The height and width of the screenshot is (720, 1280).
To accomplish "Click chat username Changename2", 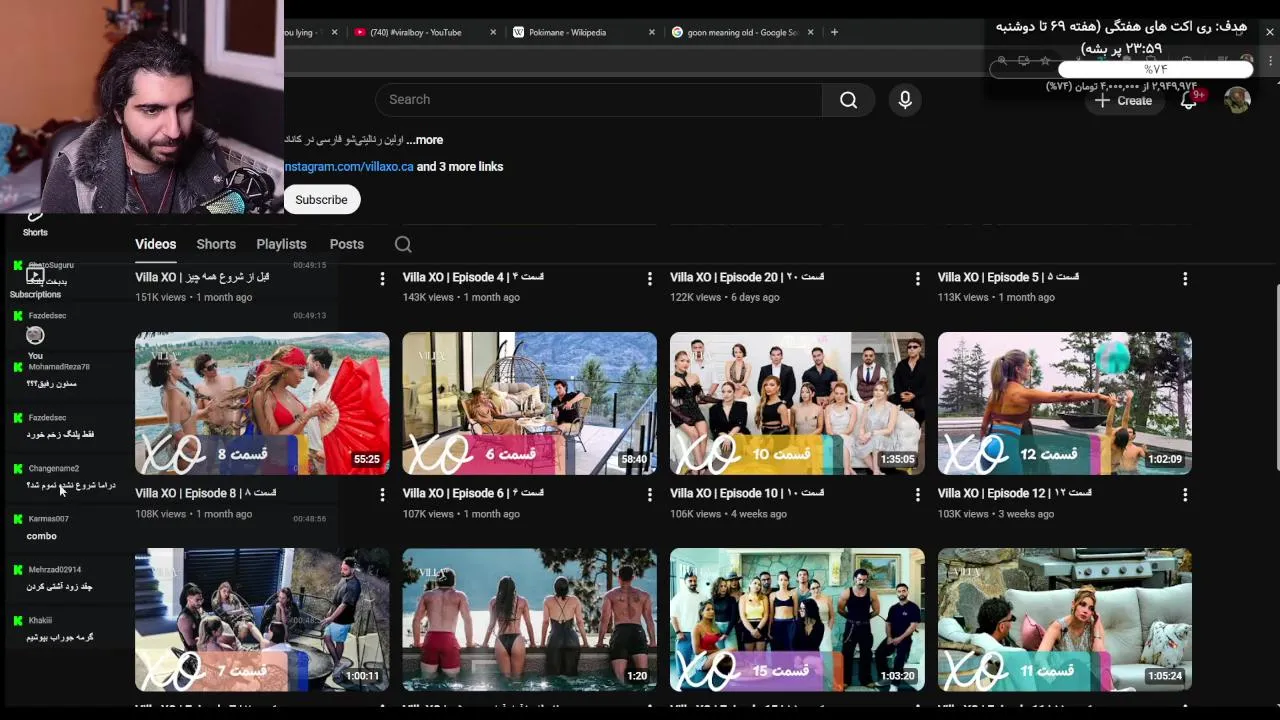I will click(53, 468).
